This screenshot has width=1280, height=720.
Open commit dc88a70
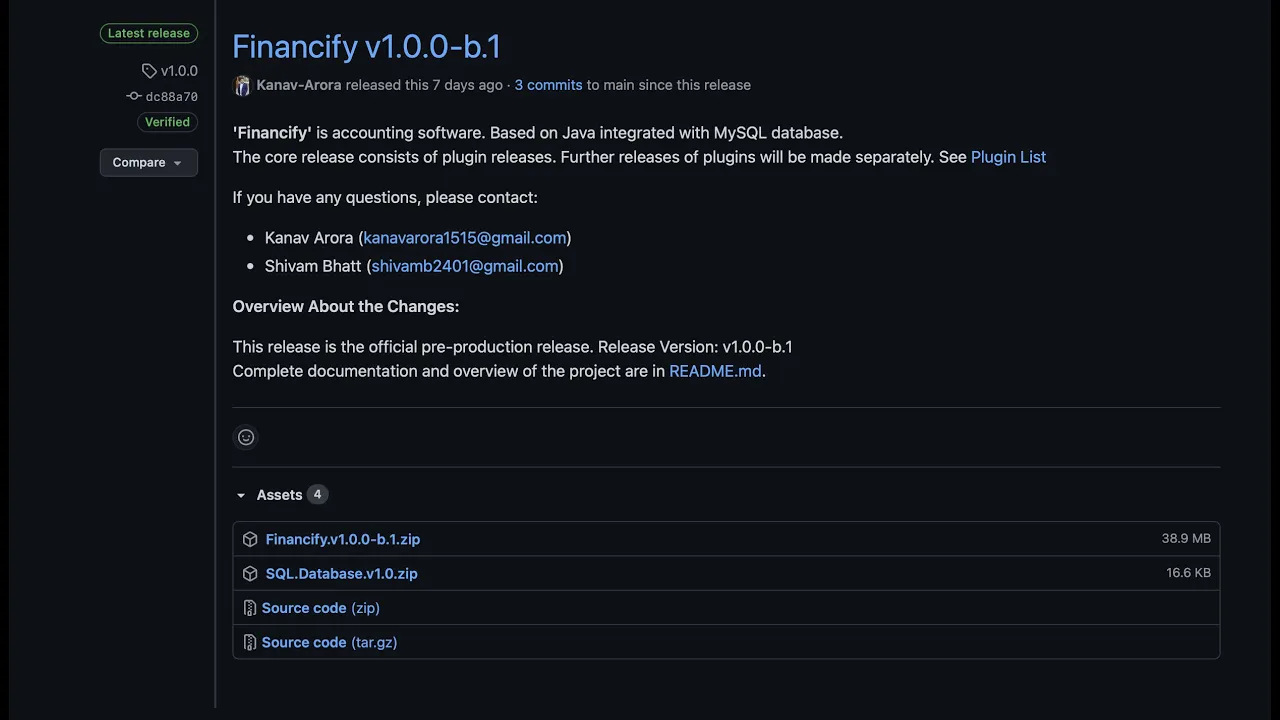tap(172, 97)
